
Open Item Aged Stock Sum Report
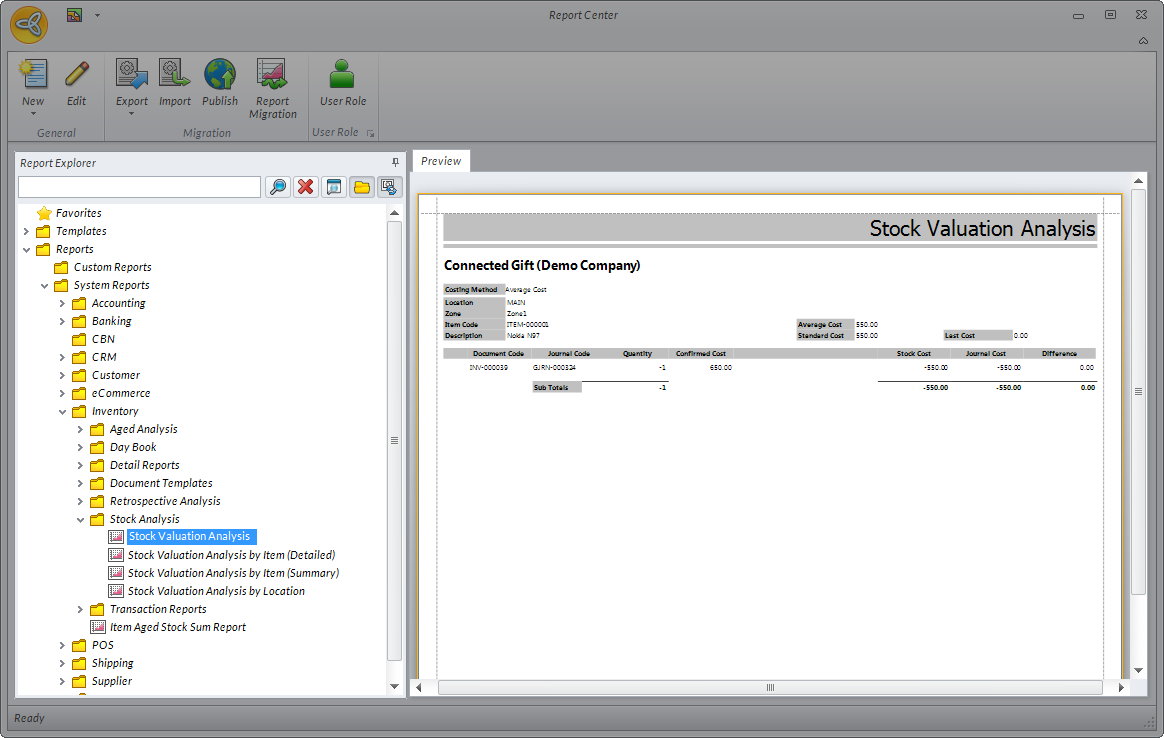pos(177,627)
